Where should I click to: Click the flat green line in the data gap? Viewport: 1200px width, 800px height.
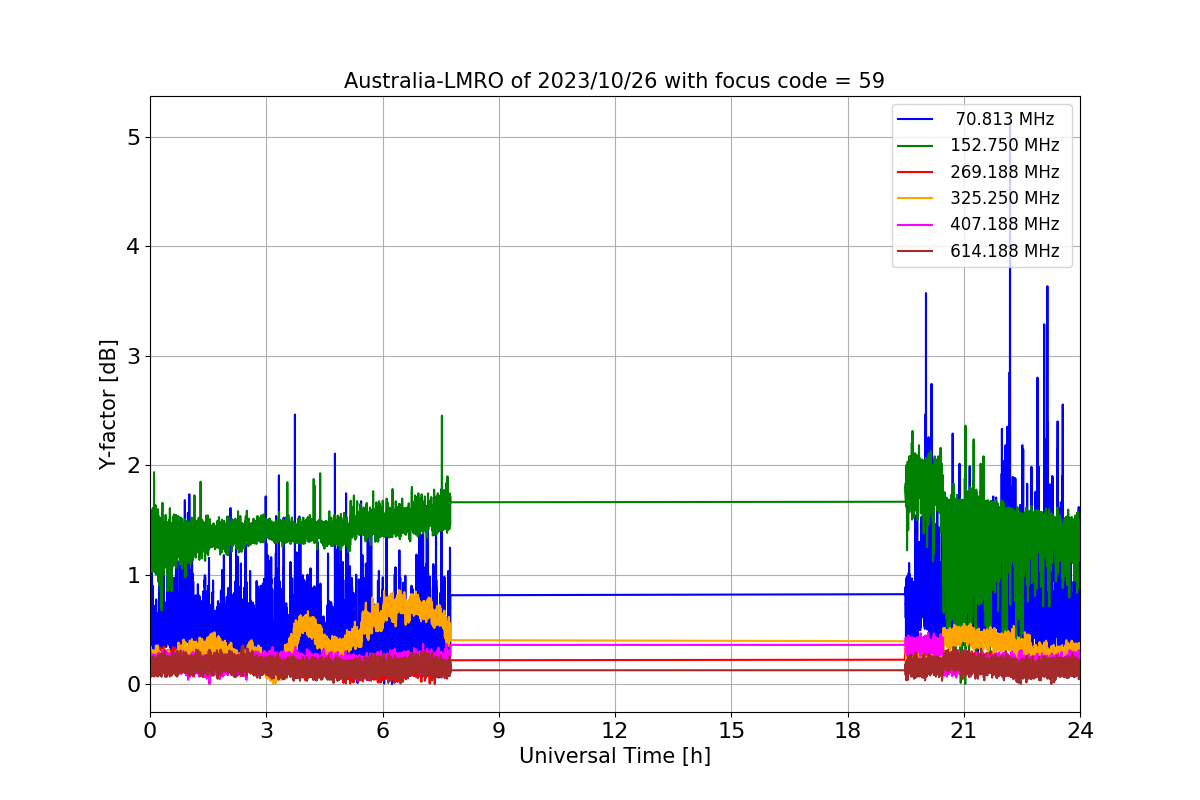(x=678, y=502)
